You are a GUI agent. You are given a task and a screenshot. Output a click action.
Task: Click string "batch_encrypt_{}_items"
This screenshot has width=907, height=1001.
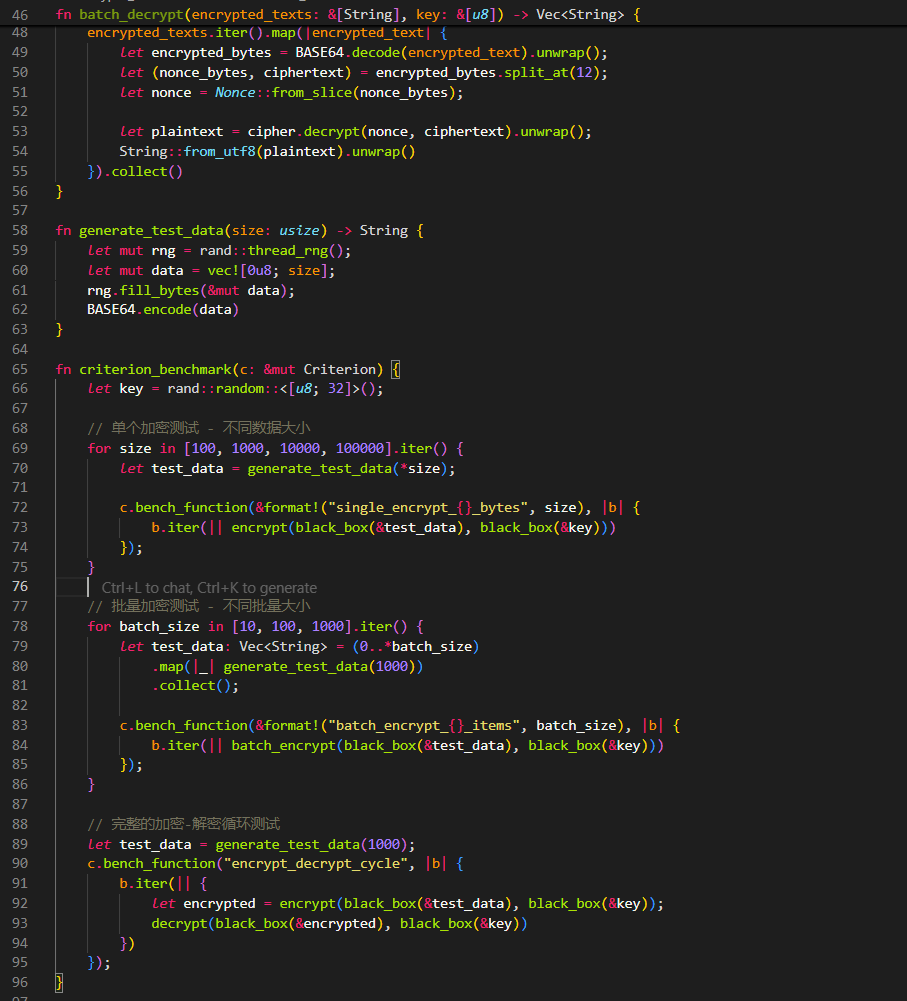[424, 725]
